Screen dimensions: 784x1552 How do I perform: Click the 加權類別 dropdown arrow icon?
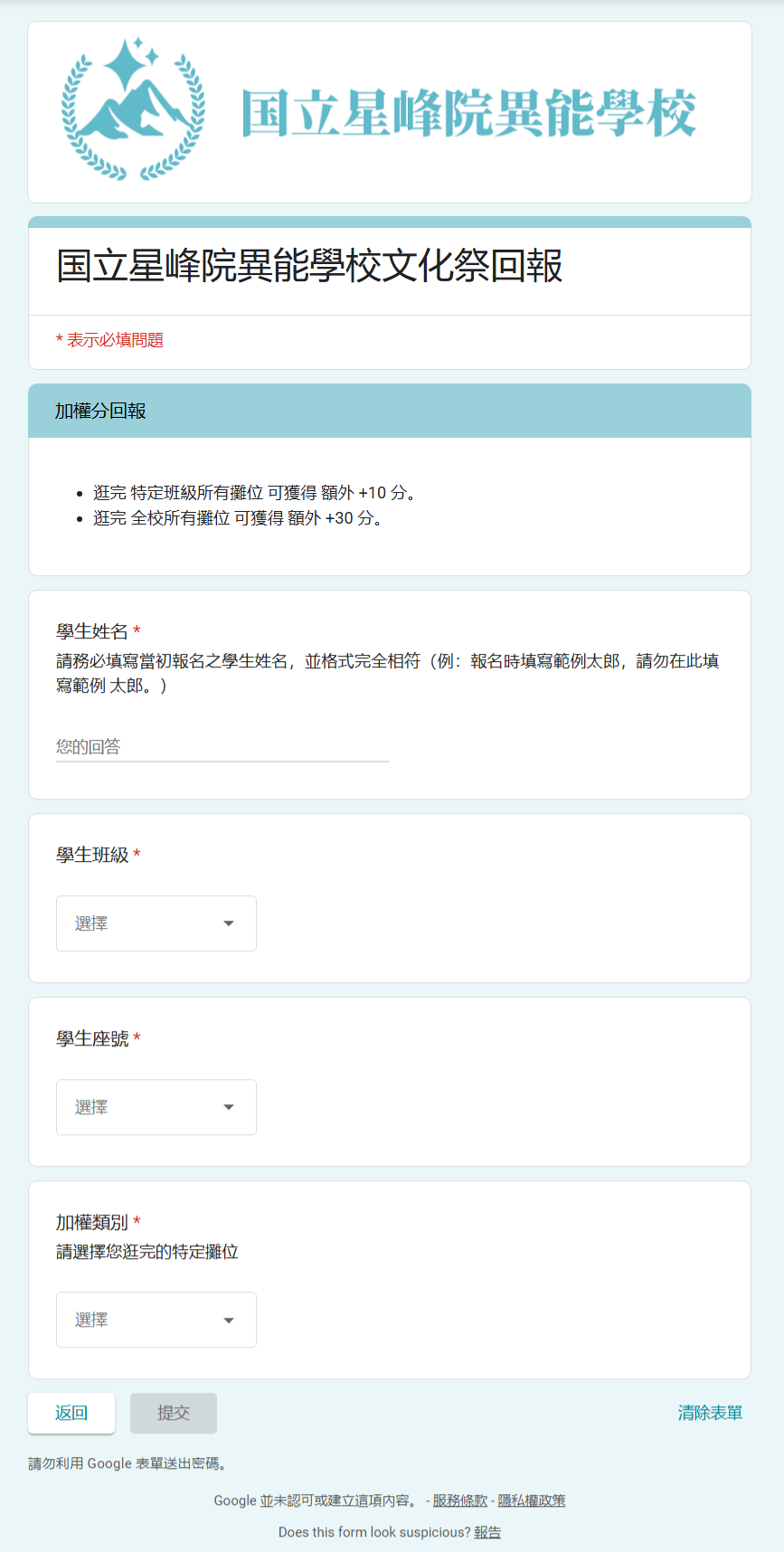click(229, 1320)
